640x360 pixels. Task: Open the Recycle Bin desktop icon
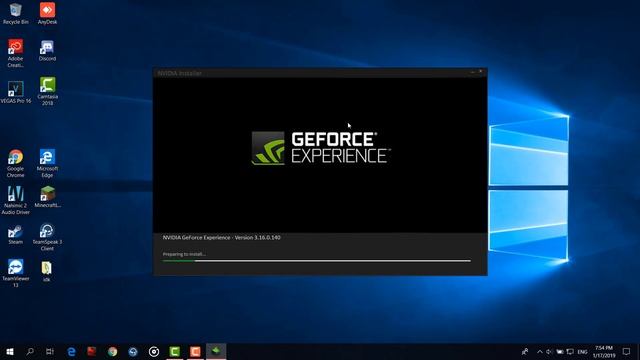pyautogui.click(x=16, y=13)
